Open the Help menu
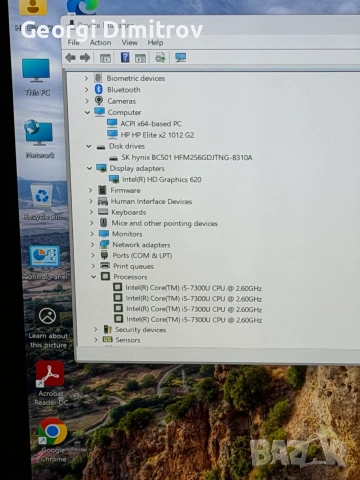 (x=155, y=42)
